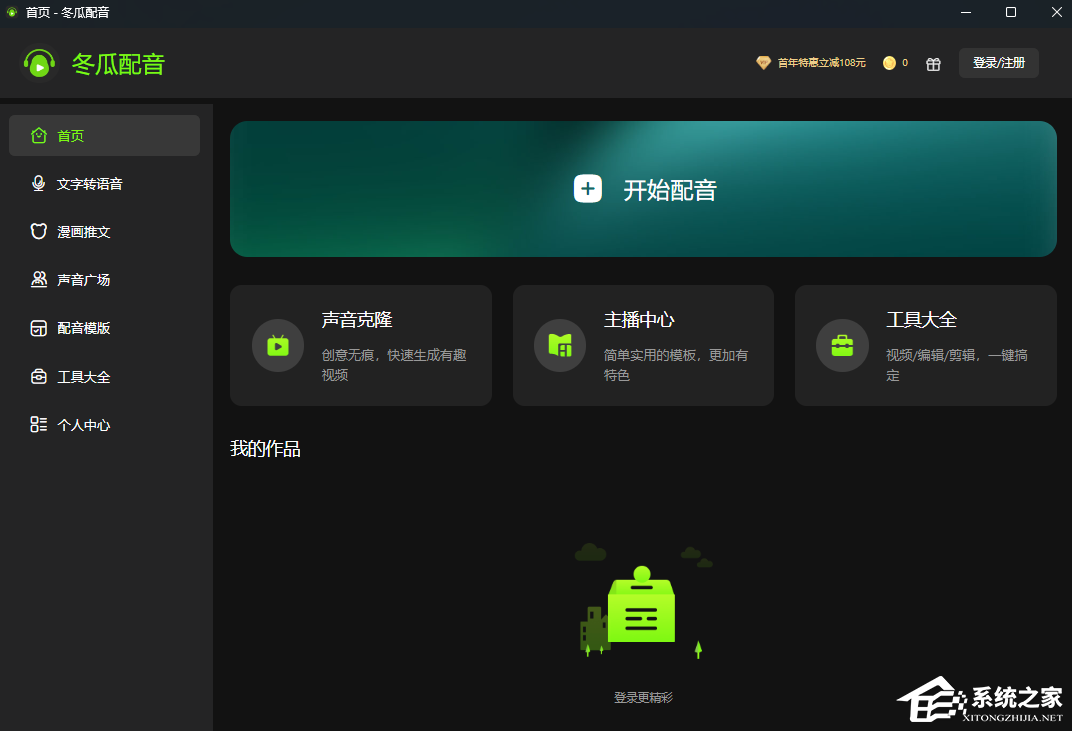Click the 视频/编辑/剪辑，一键搞定 description
The image size is (1072, 731).
(x=957, y=365)
